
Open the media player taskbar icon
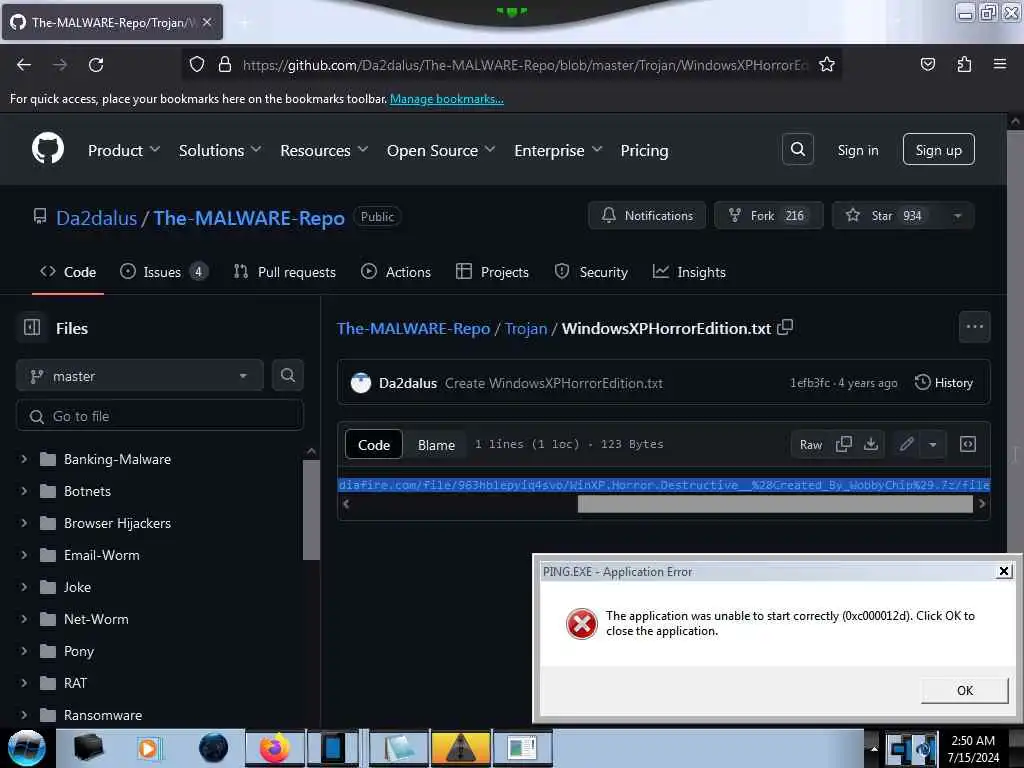tap(148, 748)
